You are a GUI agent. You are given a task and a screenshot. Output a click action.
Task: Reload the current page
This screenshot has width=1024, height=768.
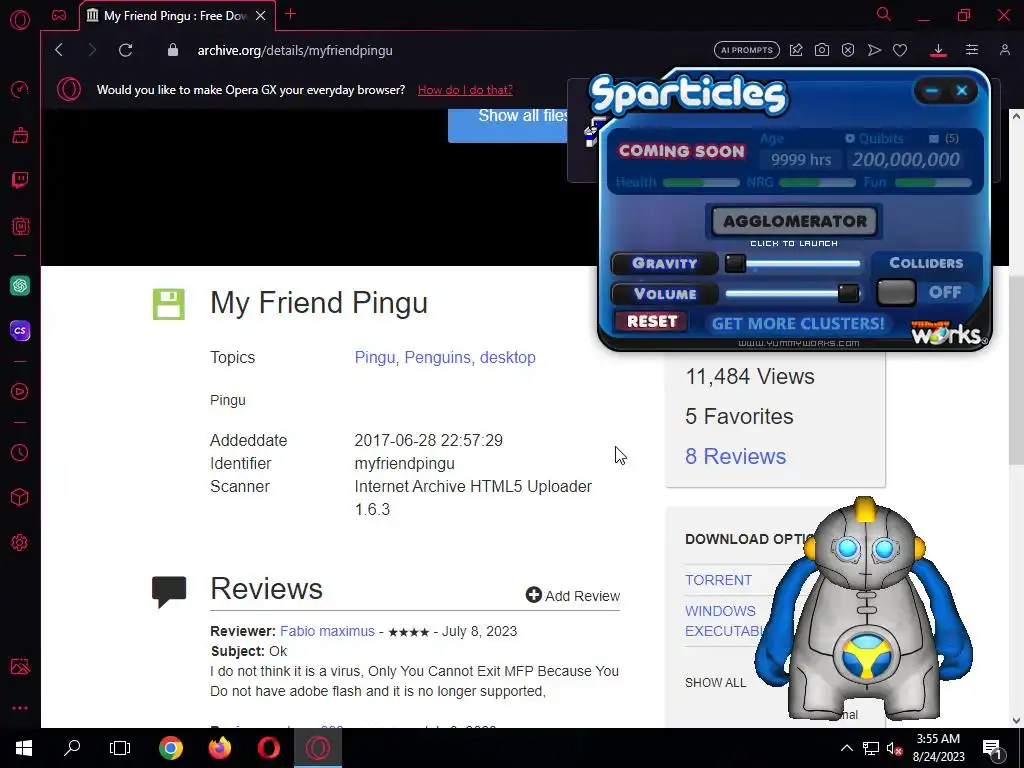(125, 50)
